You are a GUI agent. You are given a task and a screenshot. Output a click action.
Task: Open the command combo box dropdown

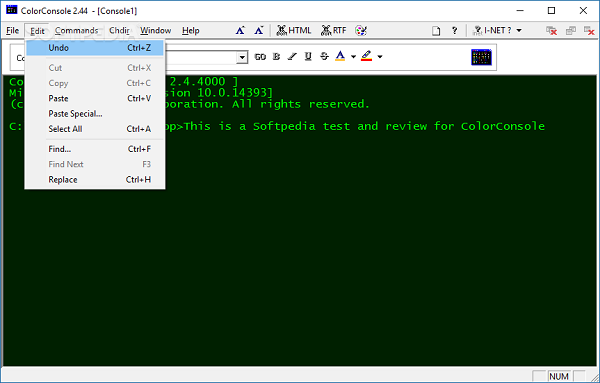(242, 58)
